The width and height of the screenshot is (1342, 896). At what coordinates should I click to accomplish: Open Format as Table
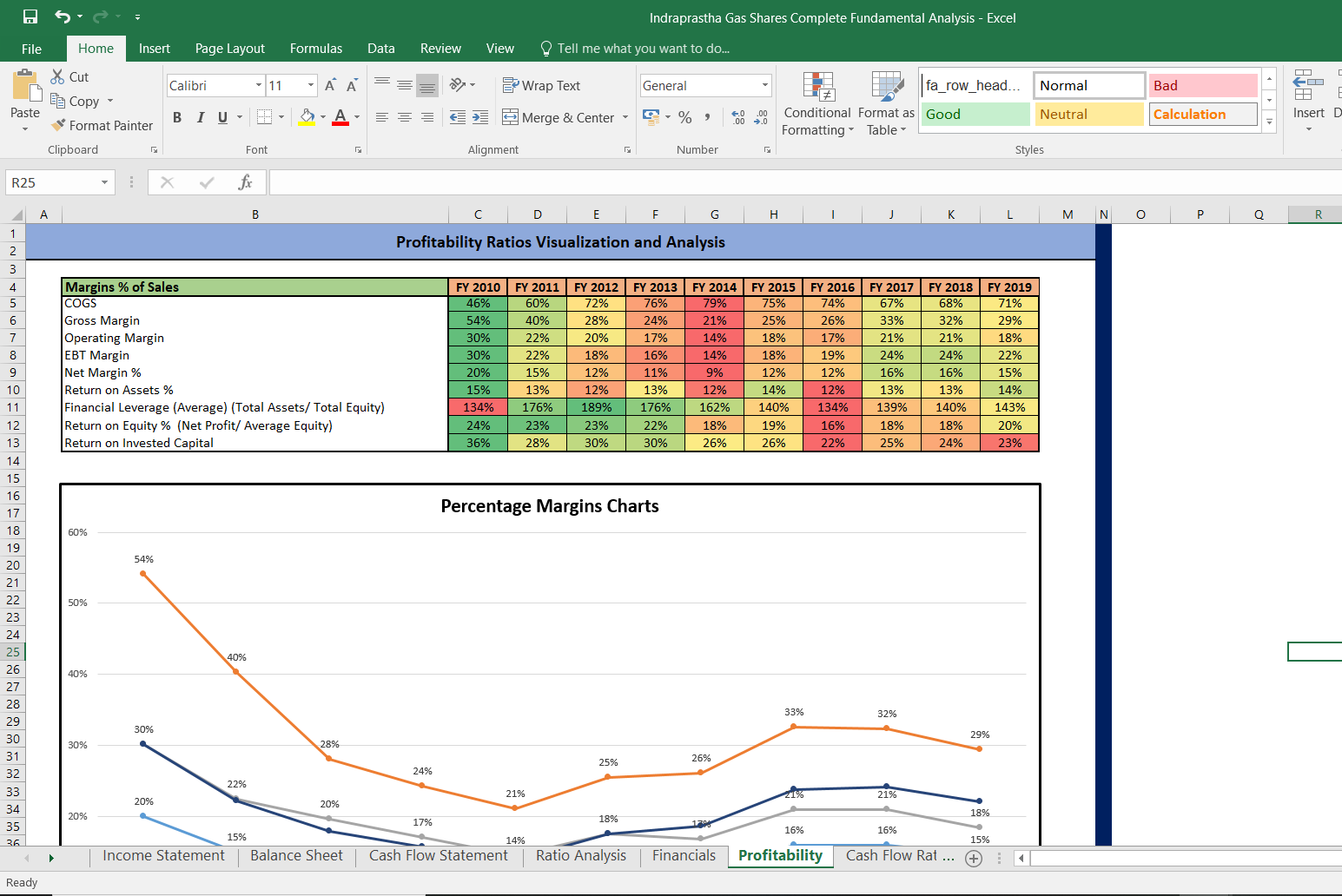tap(887, 103)
